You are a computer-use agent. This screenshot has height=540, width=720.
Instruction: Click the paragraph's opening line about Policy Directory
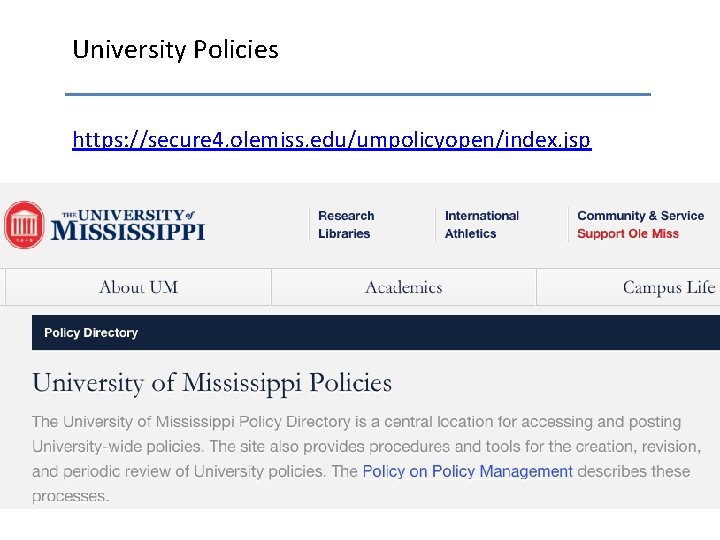[x=356, y=422]
